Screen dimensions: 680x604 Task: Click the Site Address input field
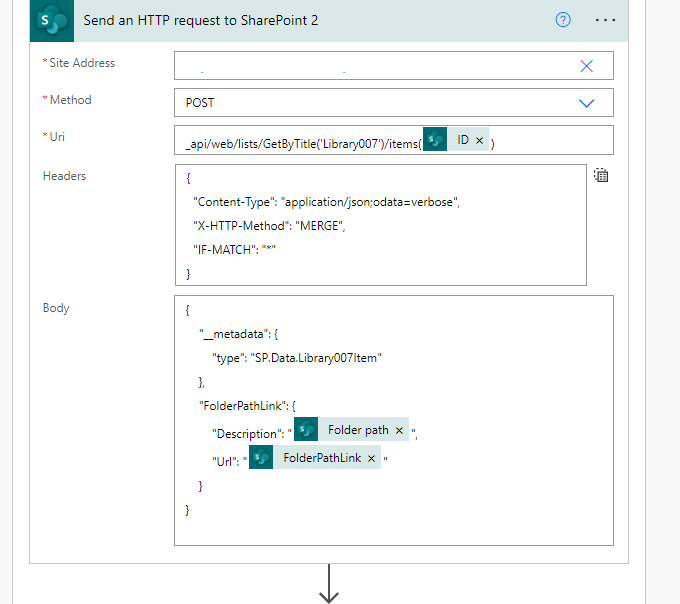pyautogui.click(x=394, y=65)
